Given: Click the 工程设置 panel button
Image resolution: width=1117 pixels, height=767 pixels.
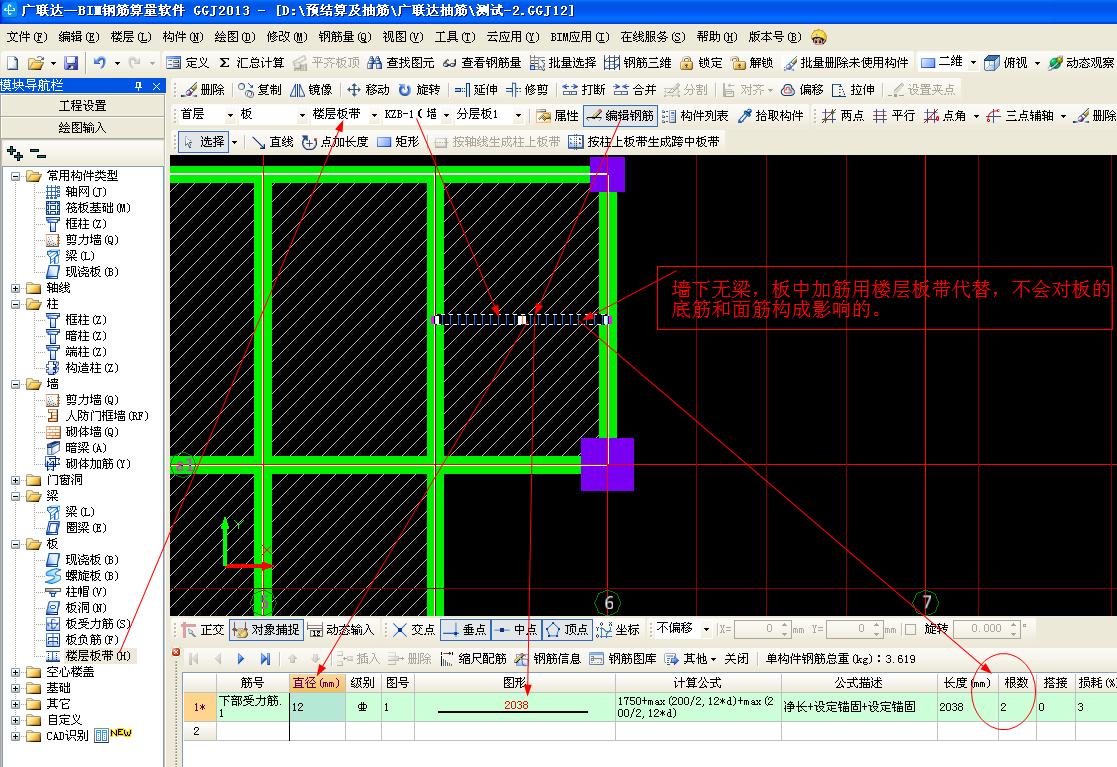Looking at the screenshot, I should (x=83, y=105).
